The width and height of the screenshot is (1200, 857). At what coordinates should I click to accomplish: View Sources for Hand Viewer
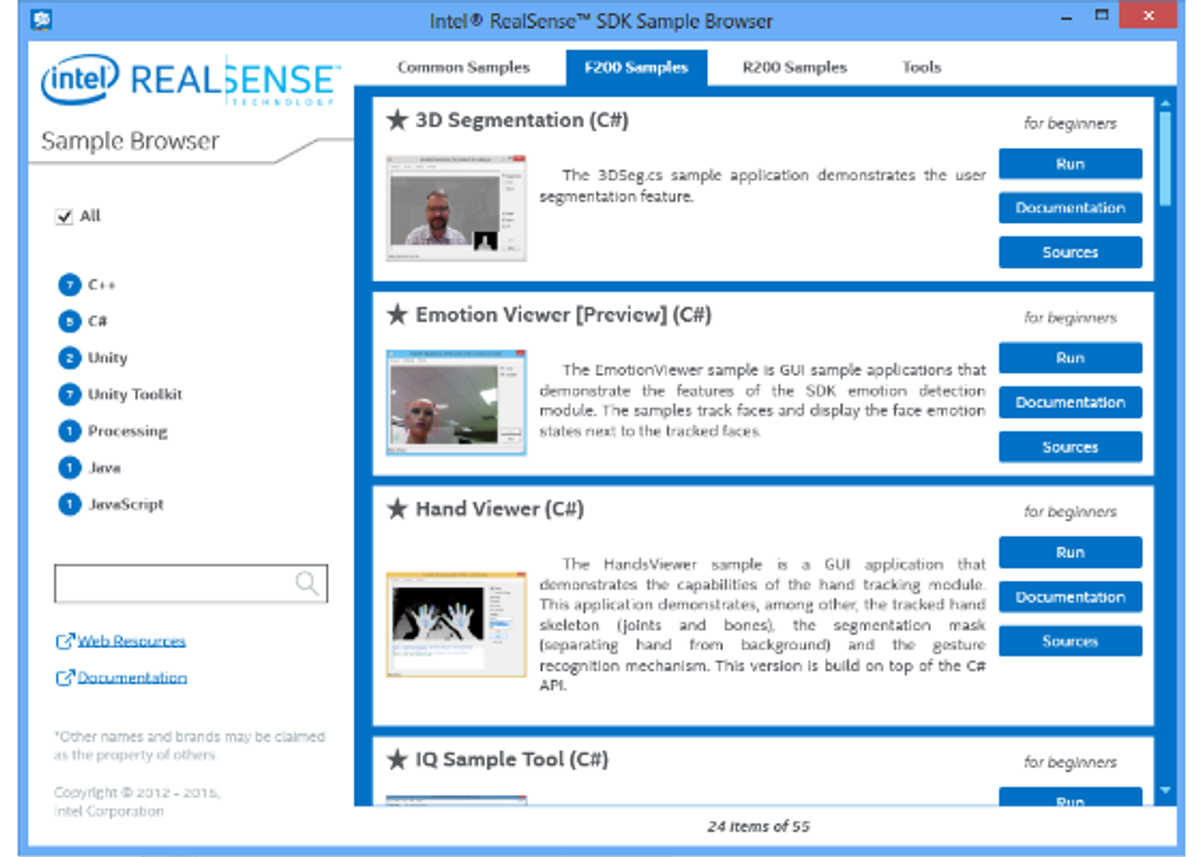(x=1070, y=641)
